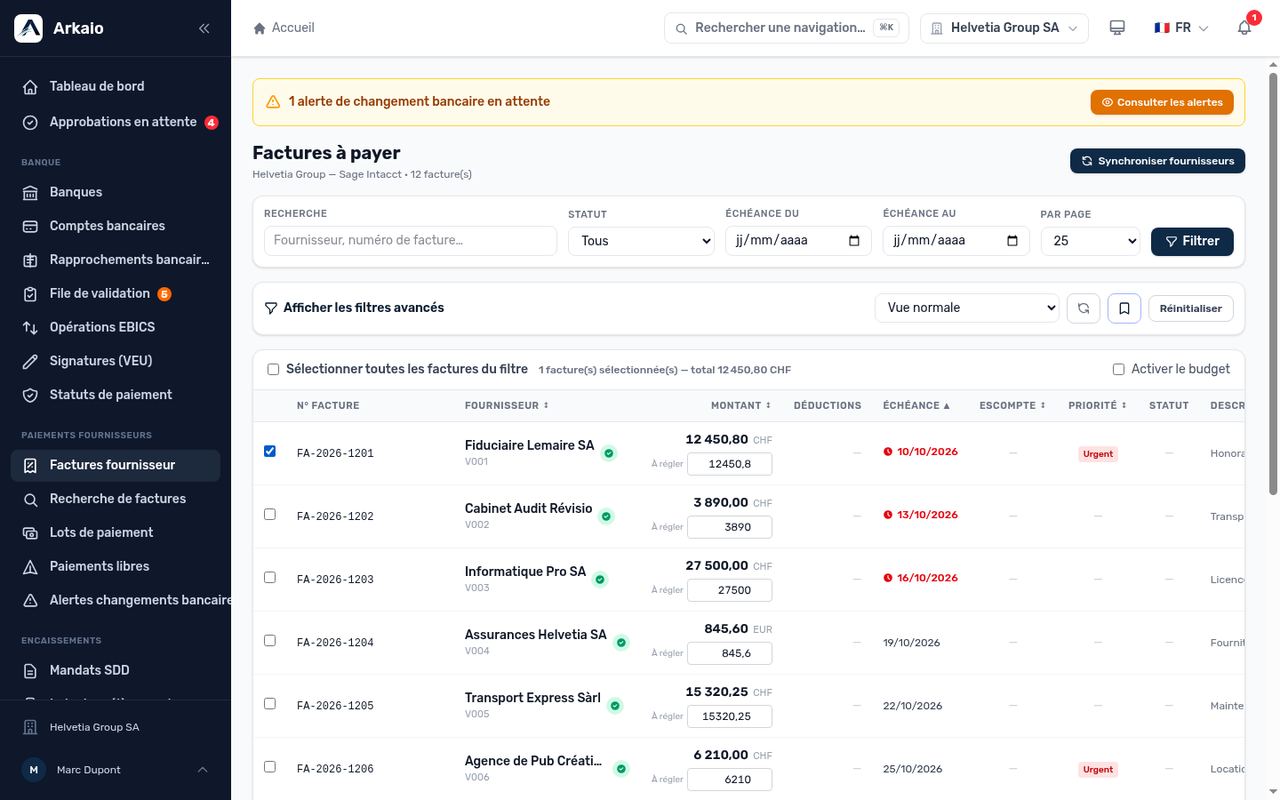Tick 'Sélectionner toutes les factures du filtre'
Screen dimensions: 1280x800
(273, 369)
